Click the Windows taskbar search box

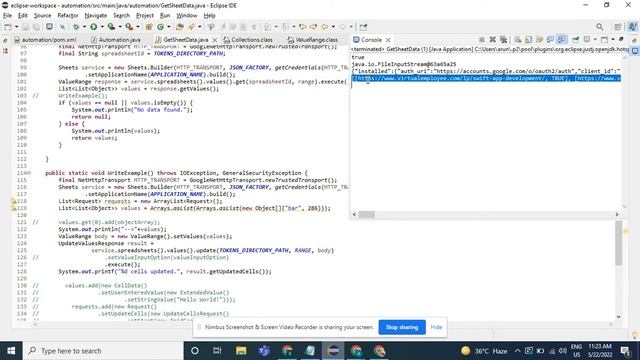103,351
